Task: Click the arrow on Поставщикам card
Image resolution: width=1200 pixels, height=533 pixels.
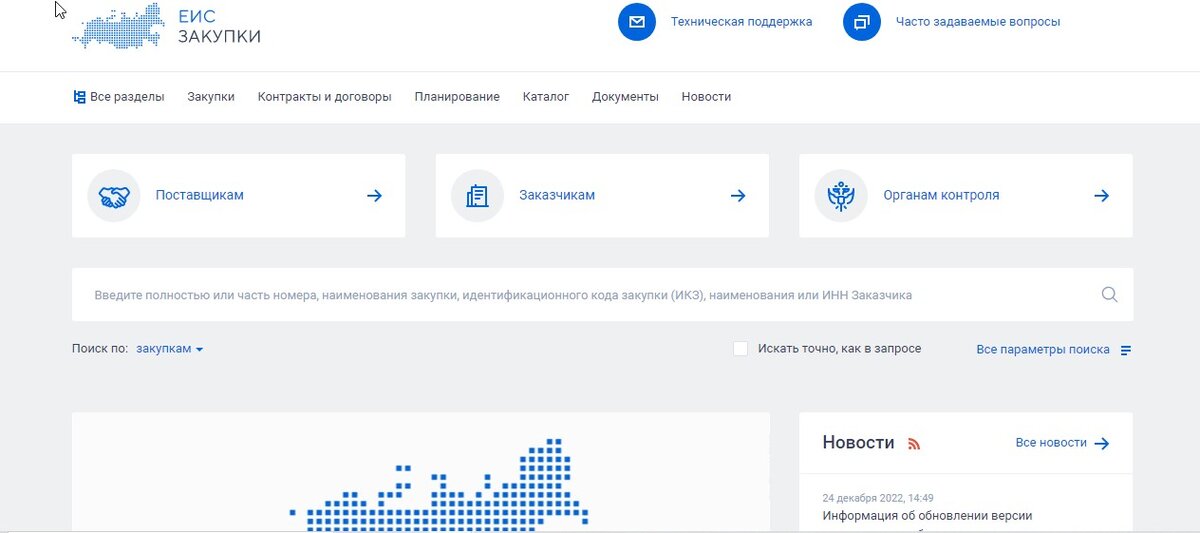Action: pos(374,196)
